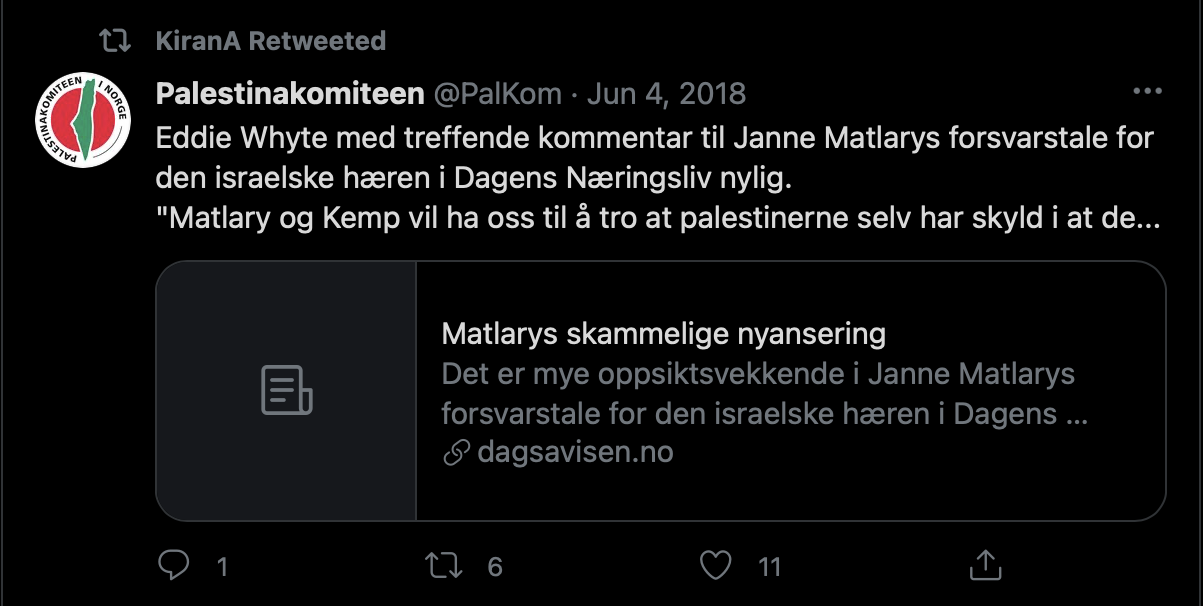This screenshot has width=1203, height=606.
Task: Click the like count number 11
Action: point(769,567)
